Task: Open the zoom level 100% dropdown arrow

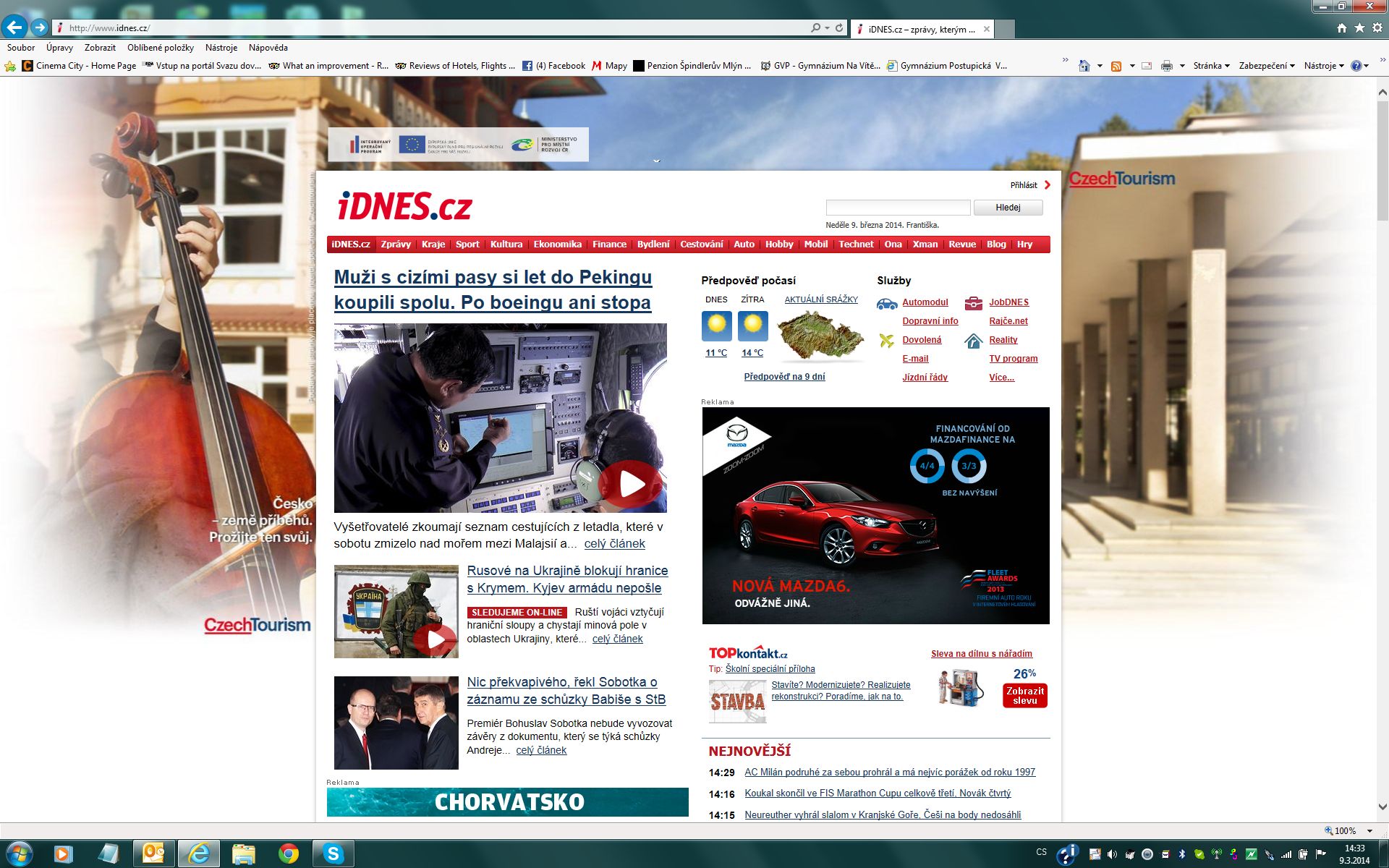Action: [x=1369, y=831]
